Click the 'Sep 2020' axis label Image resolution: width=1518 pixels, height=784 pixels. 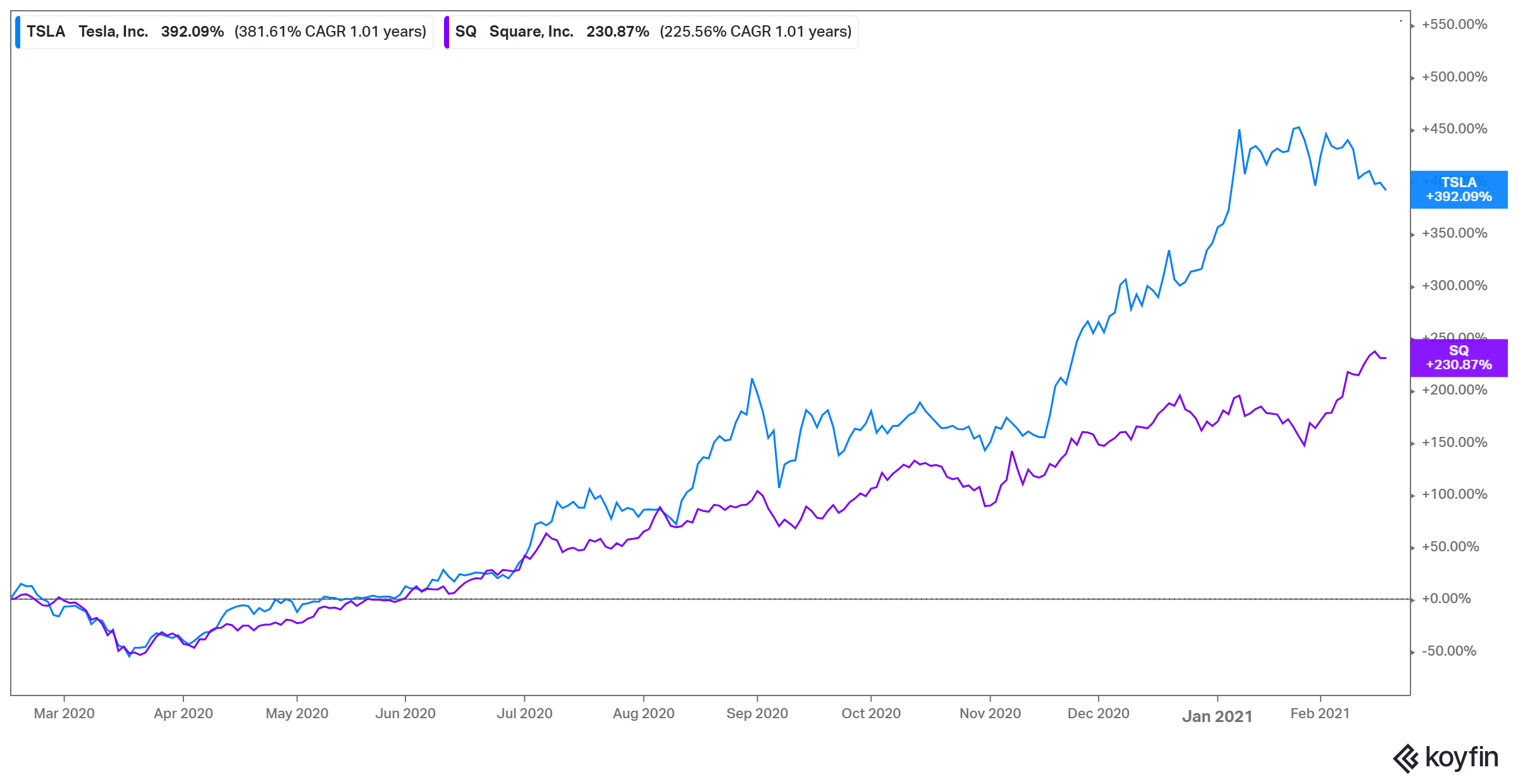coord(757,713)
